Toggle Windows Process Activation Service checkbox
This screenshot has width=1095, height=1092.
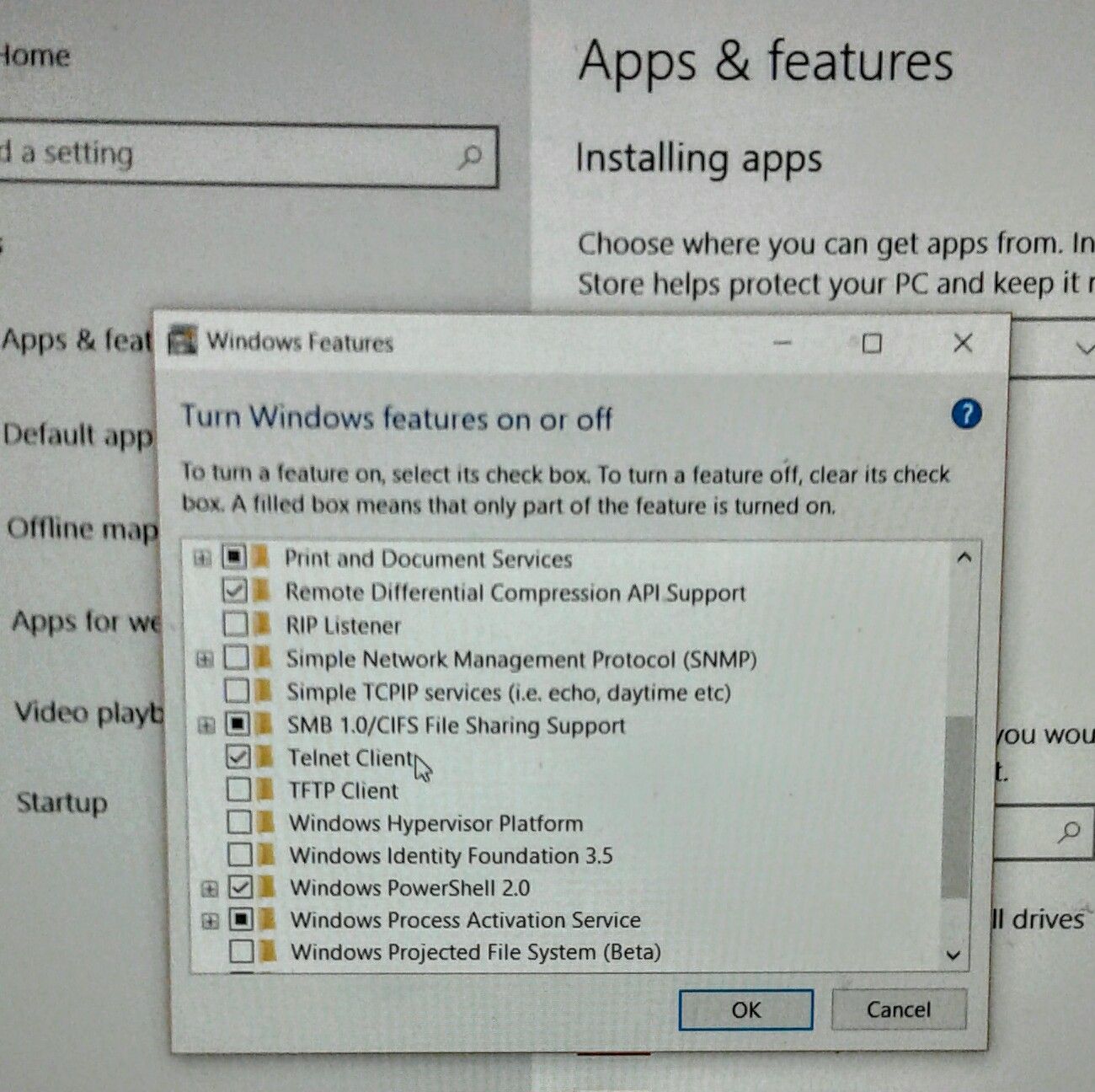pyautogui.click(x=241, y=919)
